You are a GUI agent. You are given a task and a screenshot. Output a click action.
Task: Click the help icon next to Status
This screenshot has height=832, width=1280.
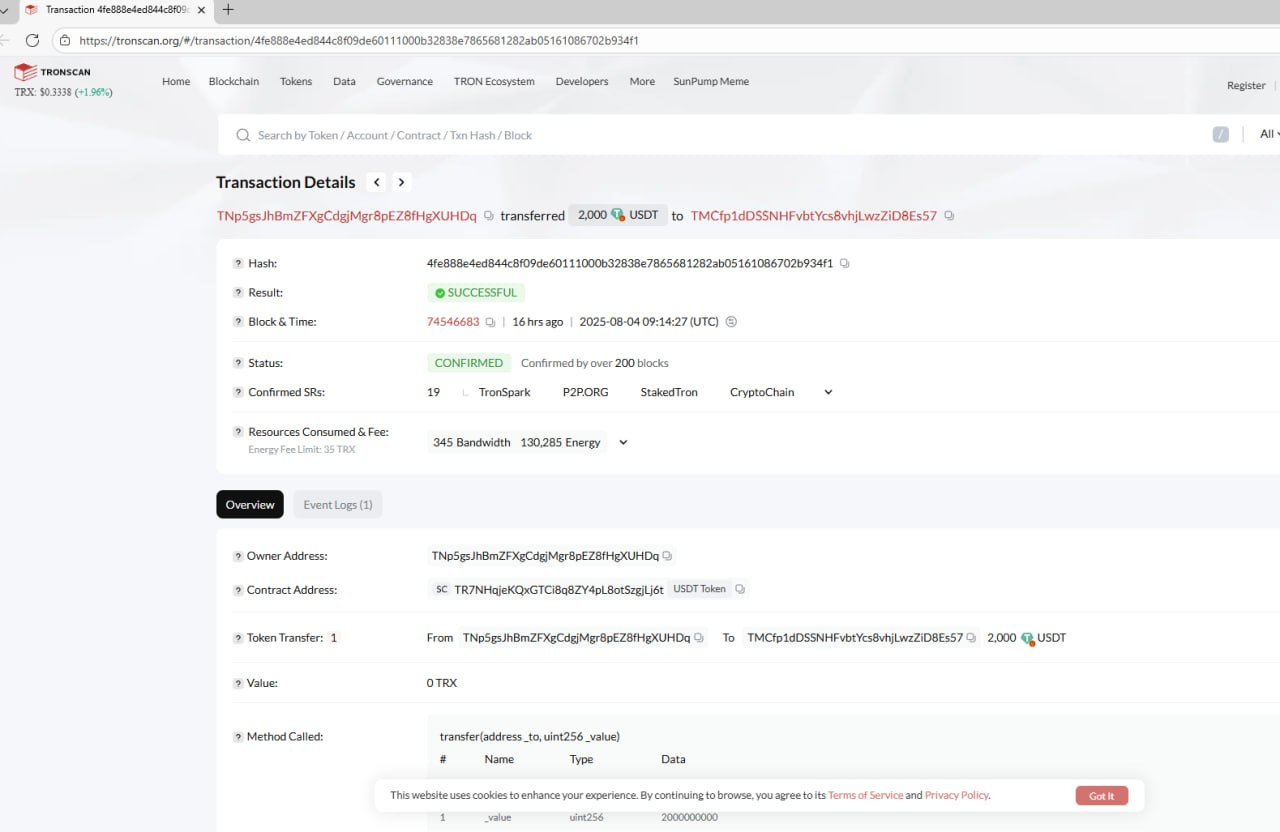click(238, 363)
